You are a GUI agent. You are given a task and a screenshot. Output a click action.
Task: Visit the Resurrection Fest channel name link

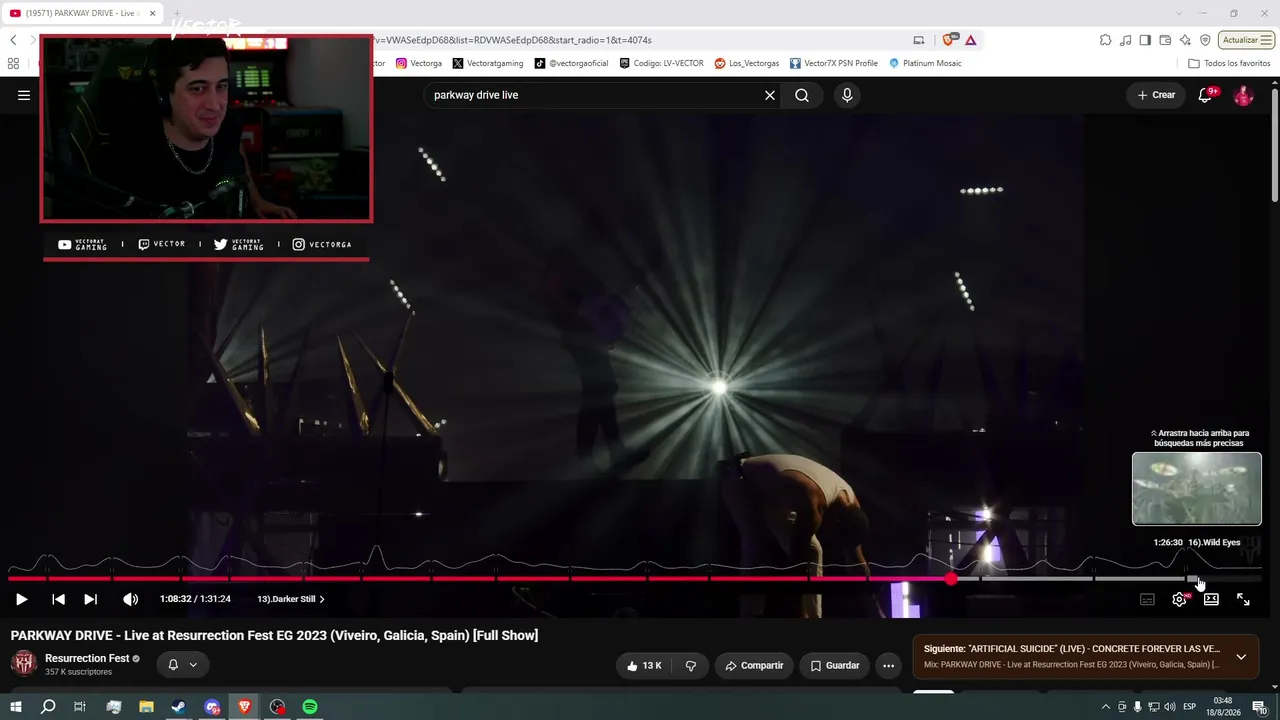click(87, 658)
